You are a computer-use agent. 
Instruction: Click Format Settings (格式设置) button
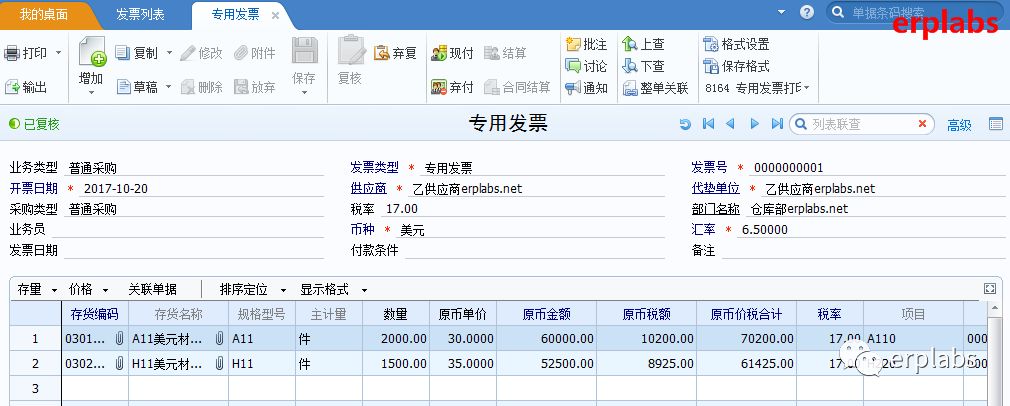(736, 44)
